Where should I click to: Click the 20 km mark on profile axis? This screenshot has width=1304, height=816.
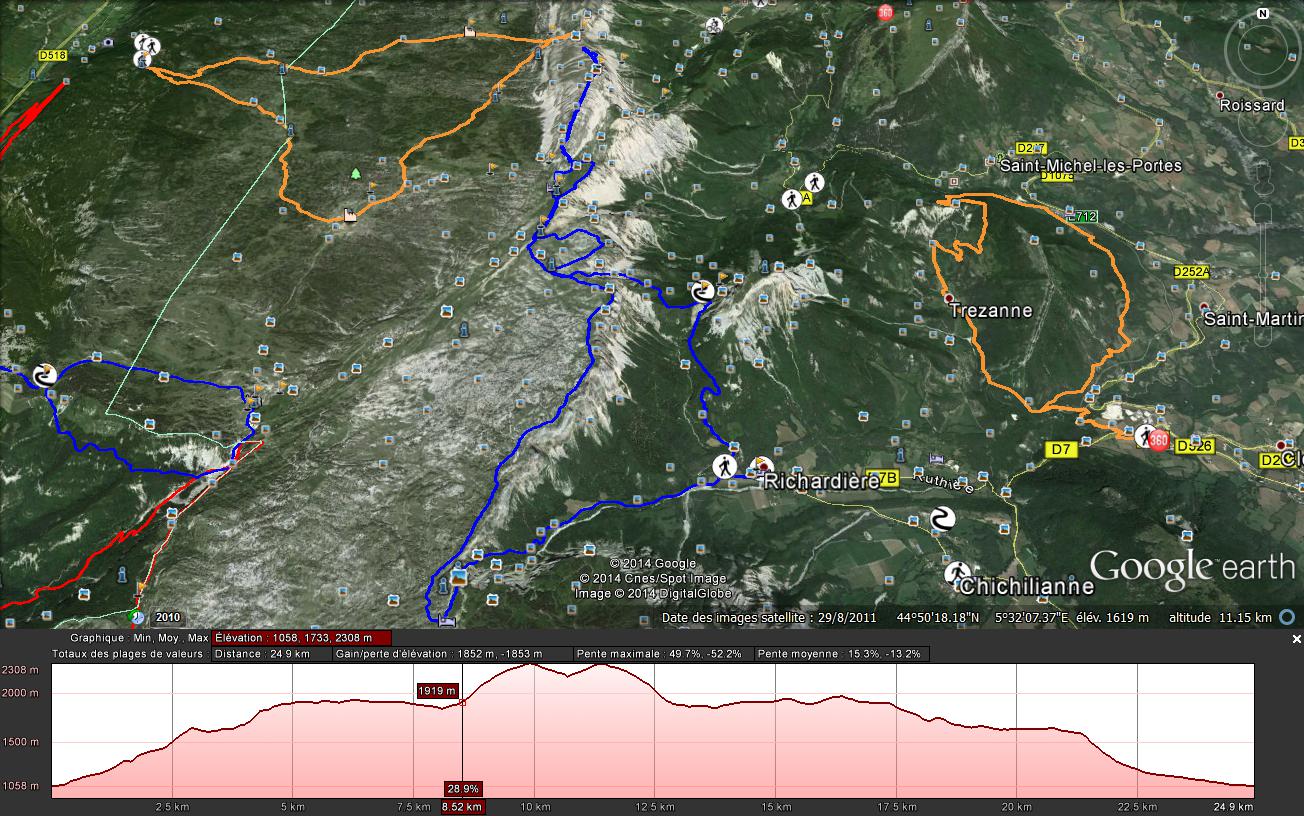(x=1017, y=806)
